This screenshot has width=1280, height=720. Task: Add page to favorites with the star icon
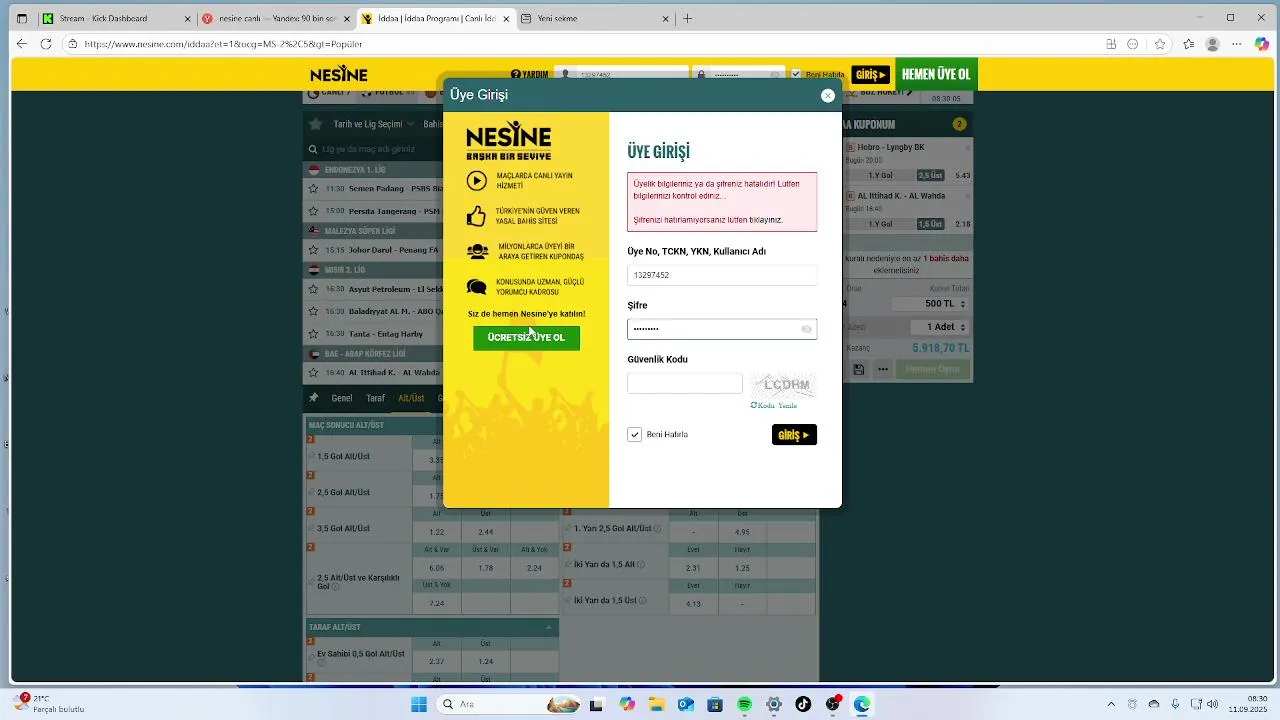click(1160, 44)
